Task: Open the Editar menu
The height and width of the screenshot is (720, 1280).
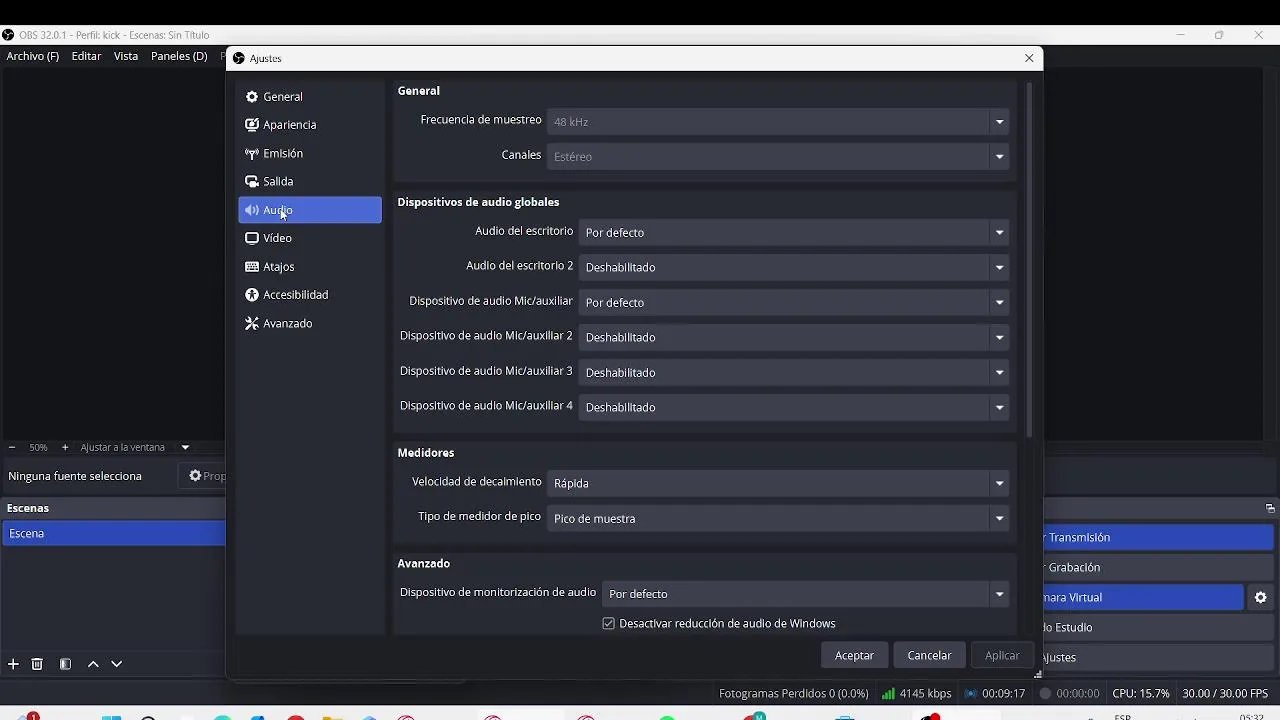Action: click(86, 56)
